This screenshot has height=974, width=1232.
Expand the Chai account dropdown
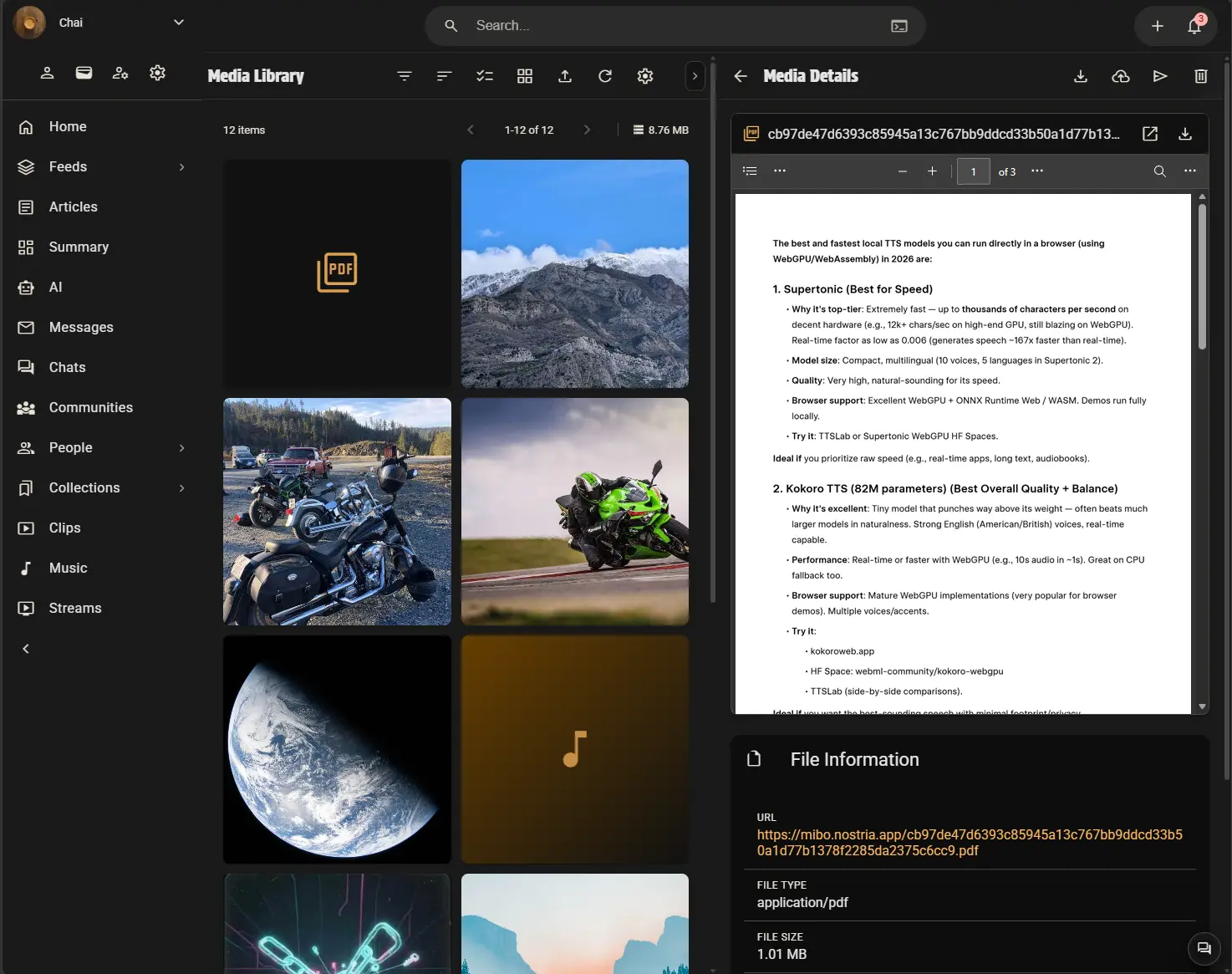(178, 23)
